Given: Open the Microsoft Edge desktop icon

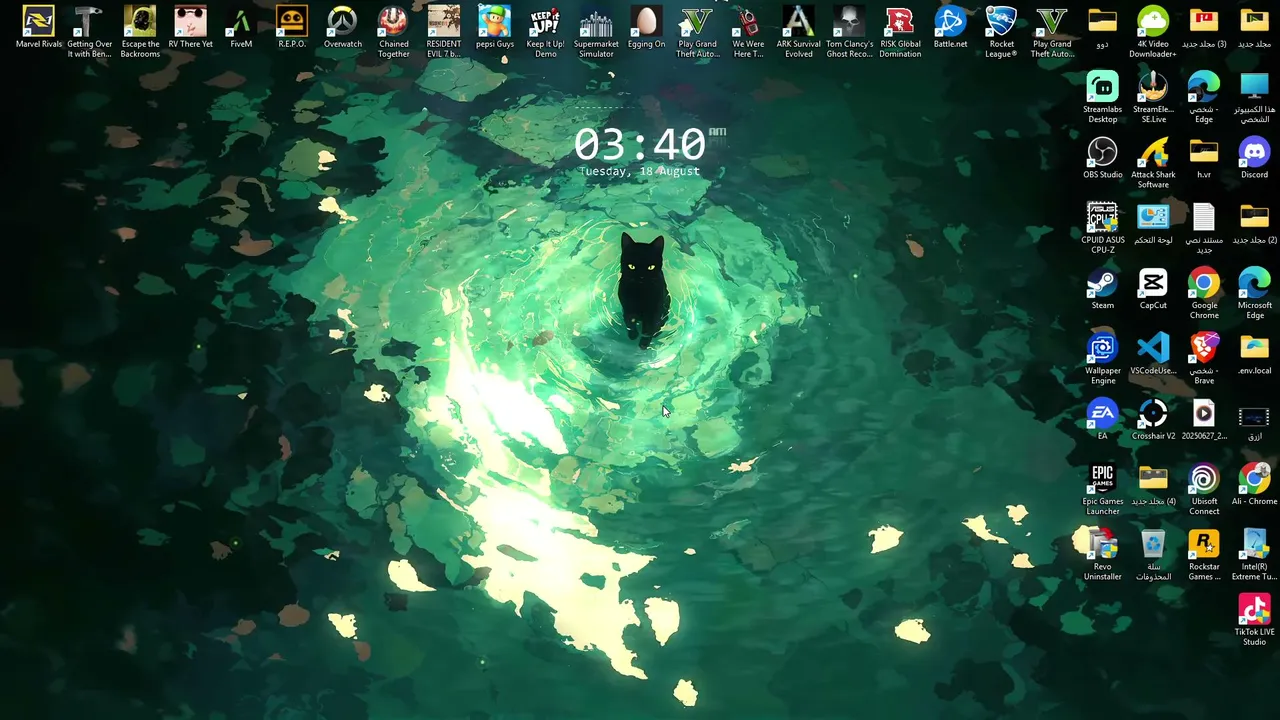Looking at the screenshot, I should pyautogui.click(x=1254, y=293).
